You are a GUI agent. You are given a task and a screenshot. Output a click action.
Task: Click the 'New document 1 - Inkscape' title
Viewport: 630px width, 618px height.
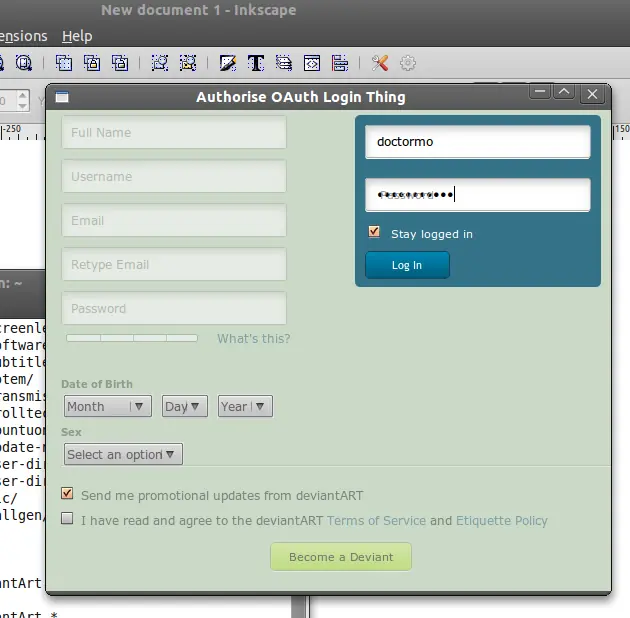click(198, 10)
